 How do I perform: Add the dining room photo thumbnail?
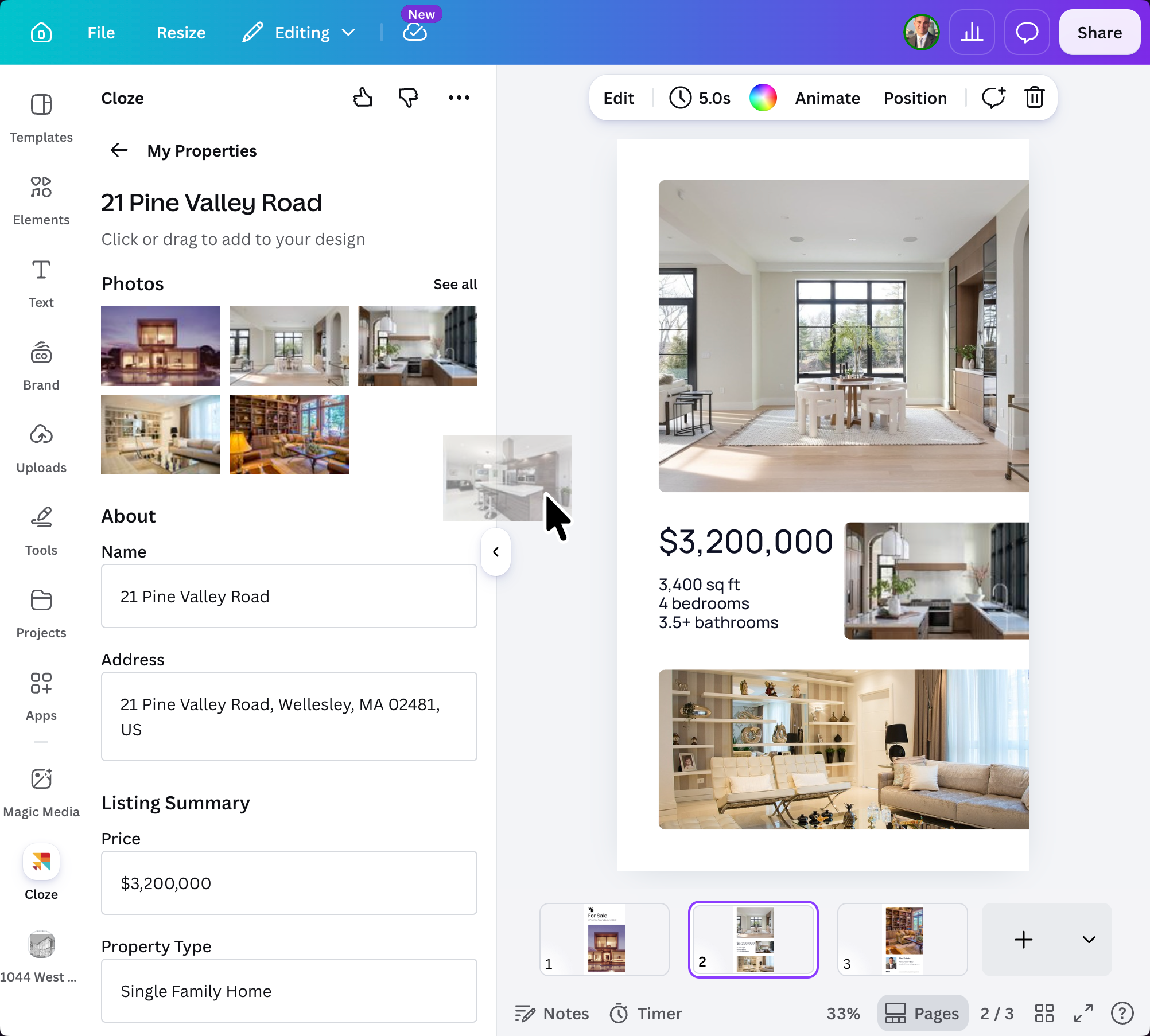tap(289, 346)
